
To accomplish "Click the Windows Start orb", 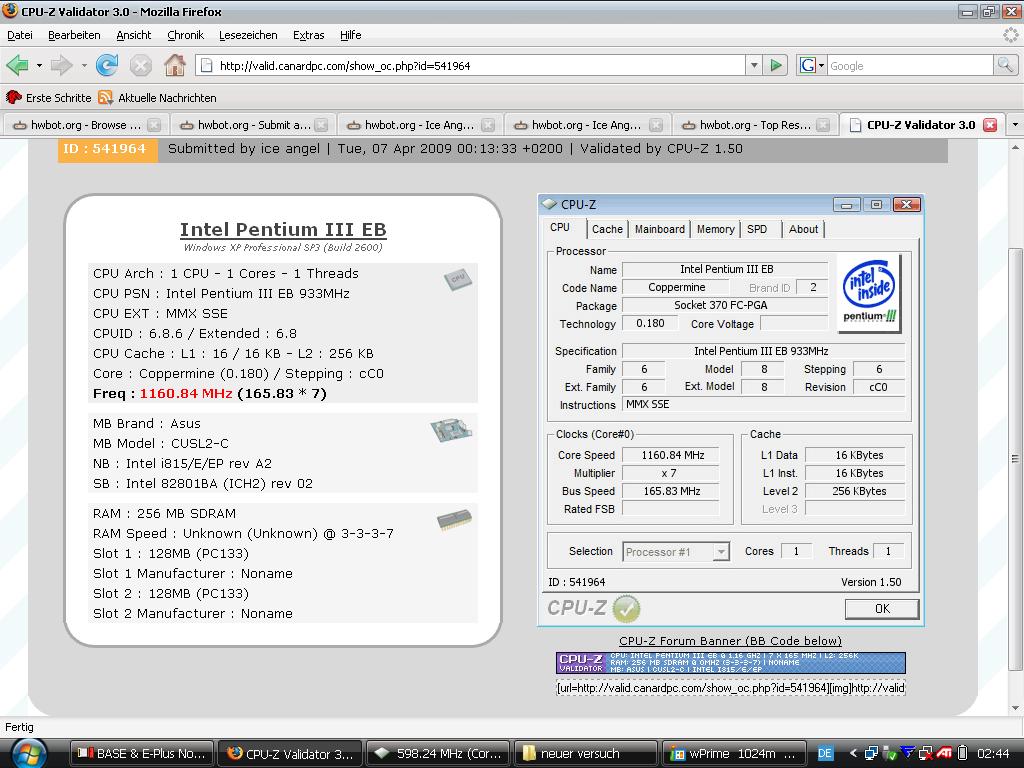I will (29, 754).
